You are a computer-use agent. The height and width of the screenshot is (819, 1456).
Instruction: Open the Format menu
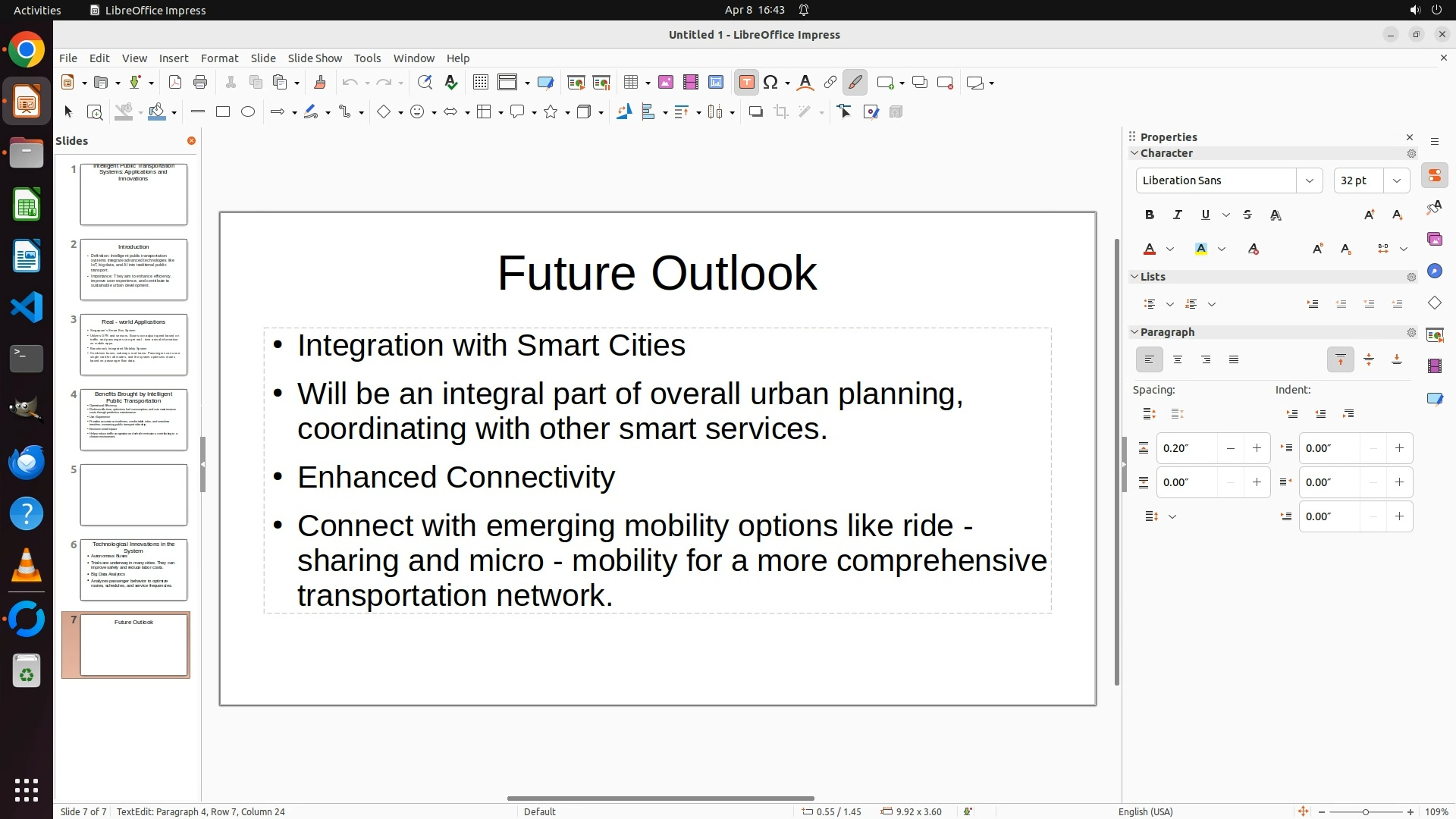219,58
